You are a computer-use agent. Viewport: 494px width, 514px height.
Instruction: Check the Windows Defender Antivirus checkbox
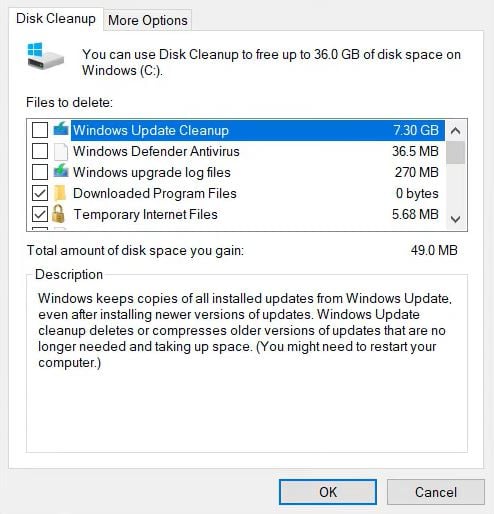(40, 151)
